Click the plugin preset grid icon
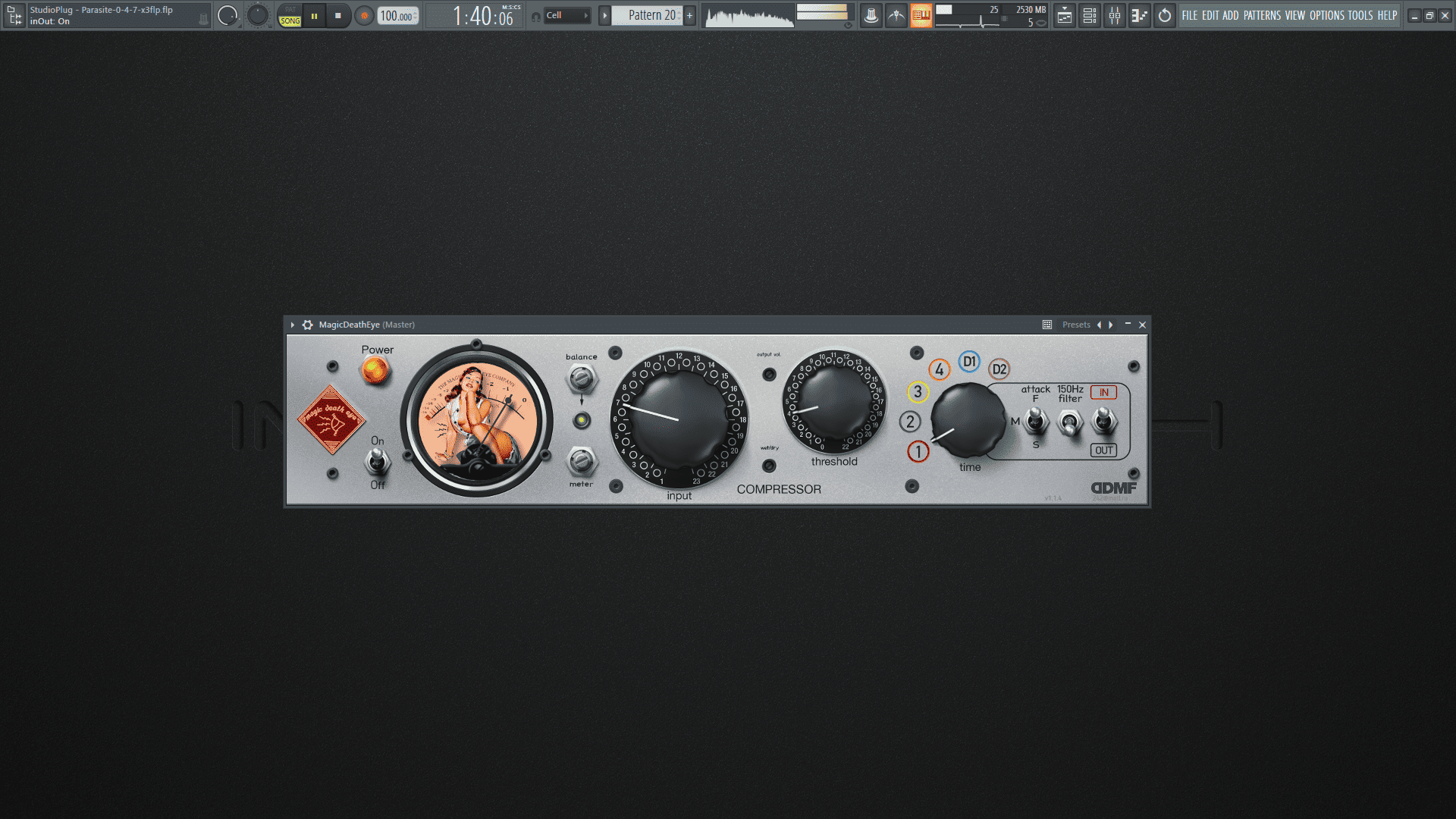Image resolution: width=1456 pixels, height=819 pixels. 1047,325
